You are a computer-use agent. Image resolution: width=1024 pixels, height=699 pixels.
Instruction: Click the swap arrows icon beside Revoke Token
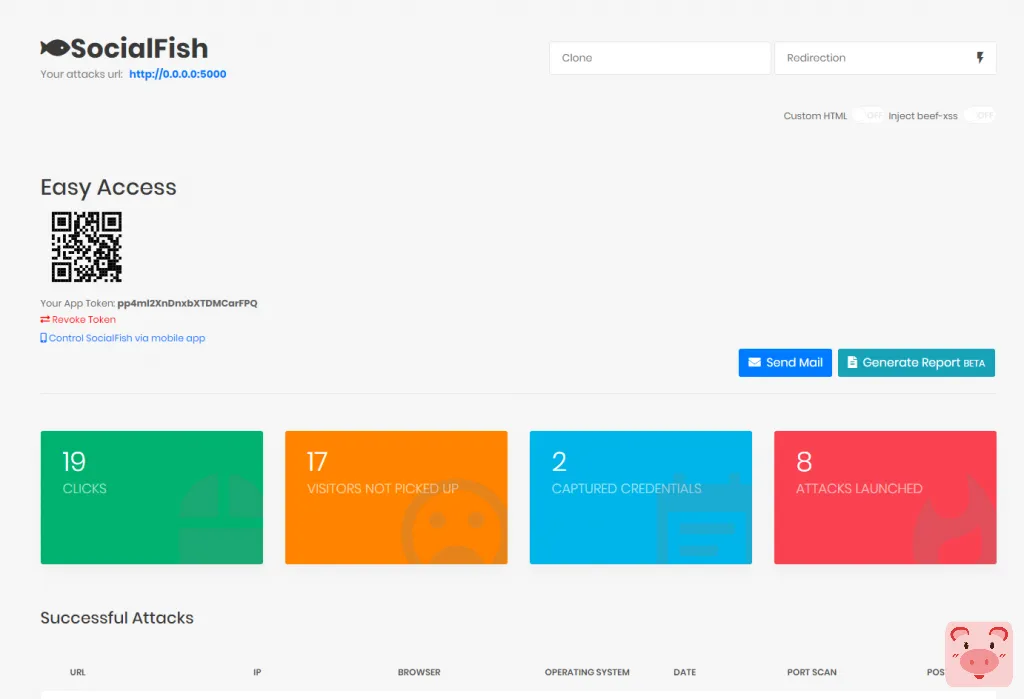click(x=45, y=319)
